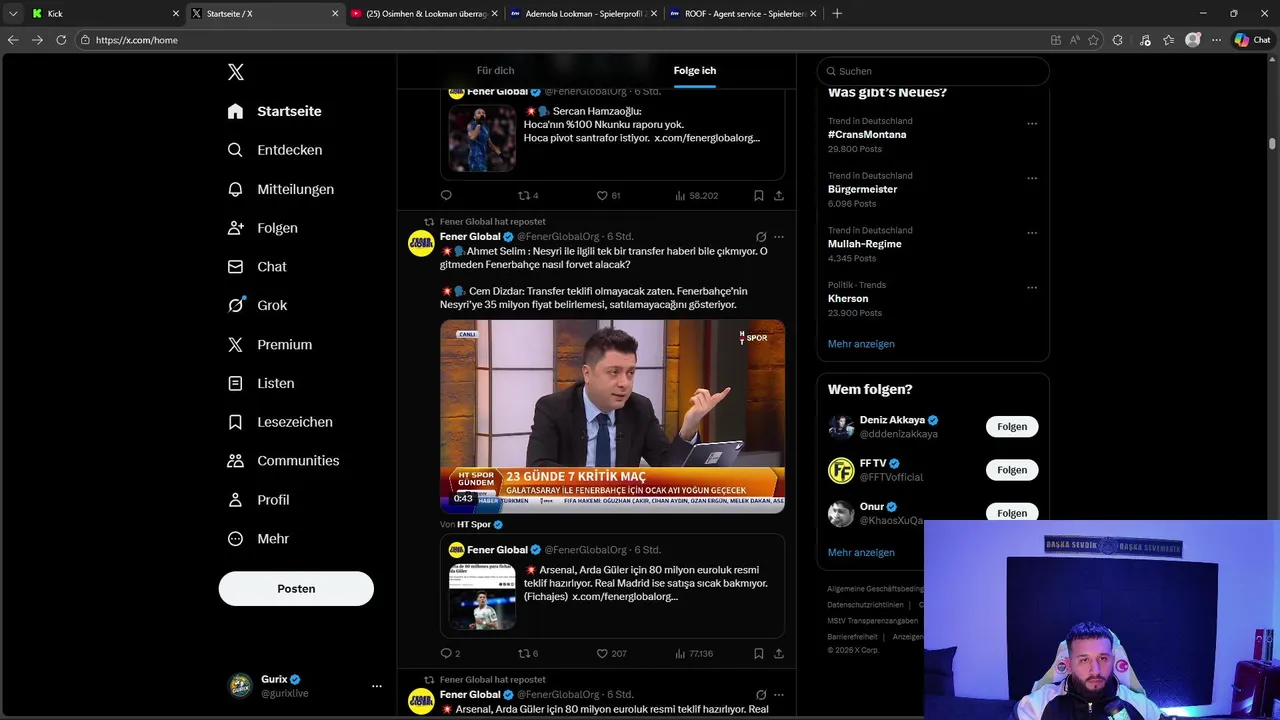The width and height of the screenshot is (1280, 720).
Task: Open Listen in the sidebar
Action: [261, 383]
